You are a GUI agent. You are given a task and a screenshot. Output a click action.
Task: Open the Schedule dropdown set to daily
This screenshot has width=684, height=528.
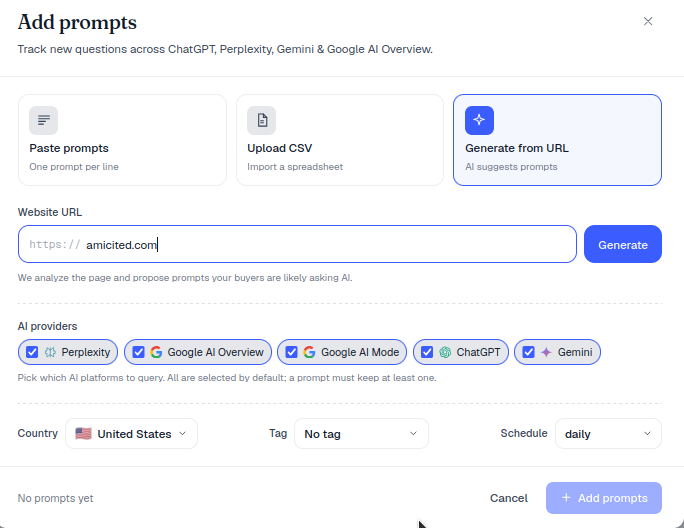click(x=608, y=434)
